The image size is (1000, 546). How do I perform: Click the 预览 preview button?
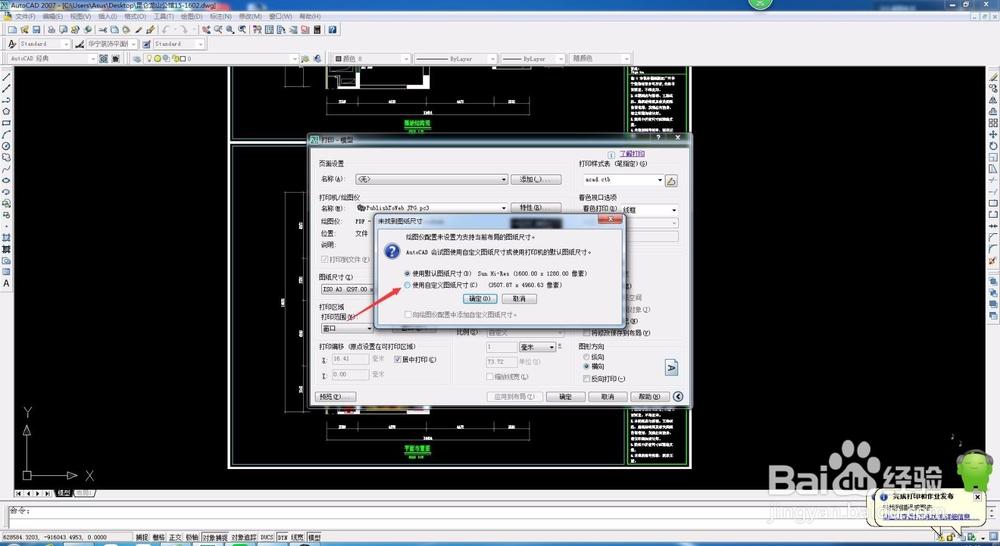336,397
